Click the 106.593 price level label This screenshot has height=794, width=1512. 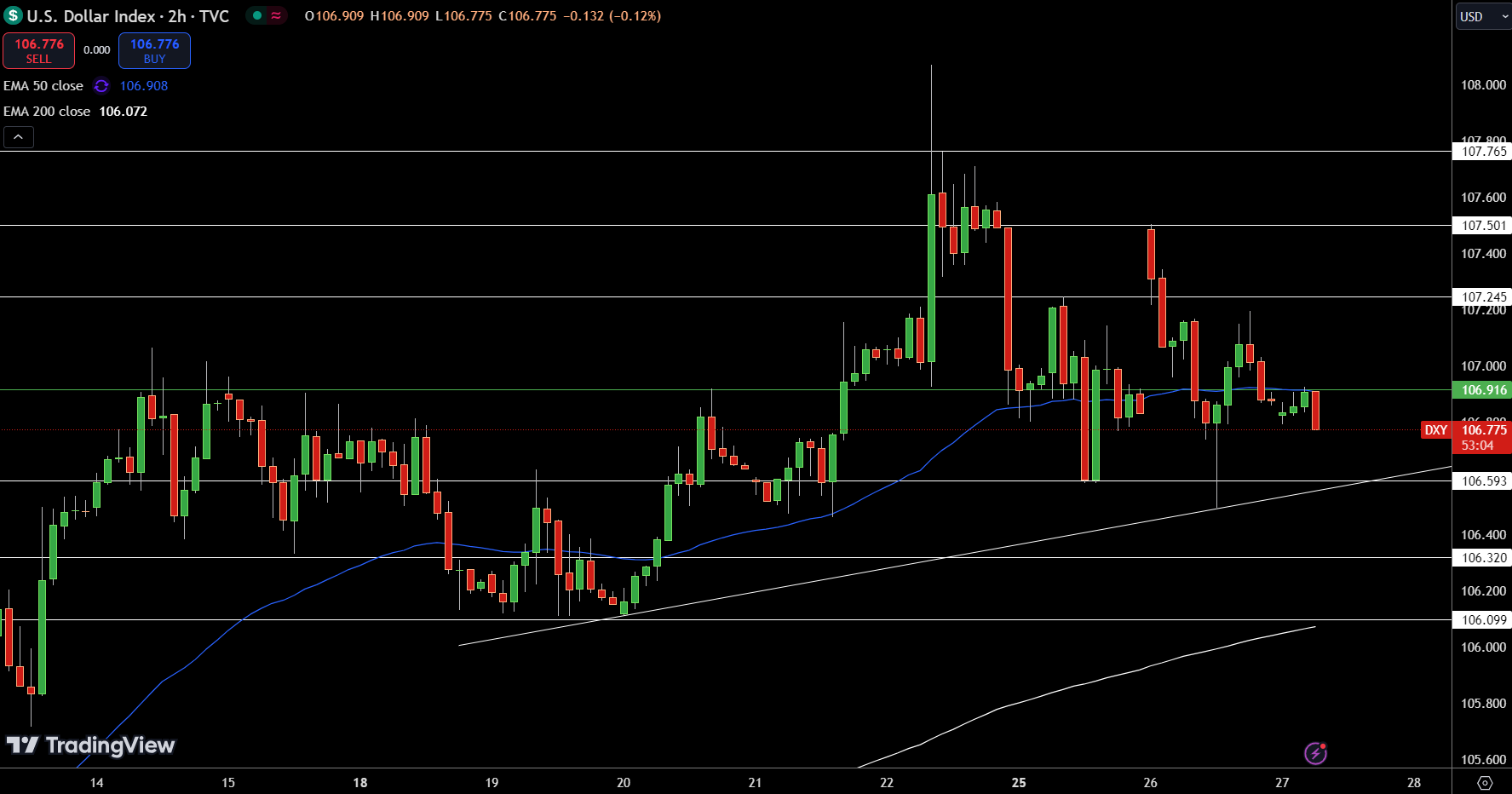pyautogui.click(x=1484, y=481)
